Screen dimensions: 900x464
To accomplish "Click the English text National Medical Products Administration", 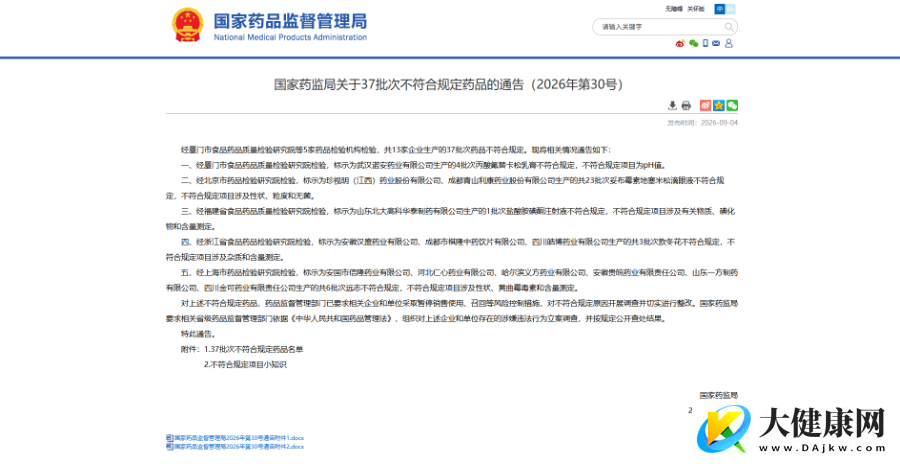I will pyautogui.click(x=290, y=37).
